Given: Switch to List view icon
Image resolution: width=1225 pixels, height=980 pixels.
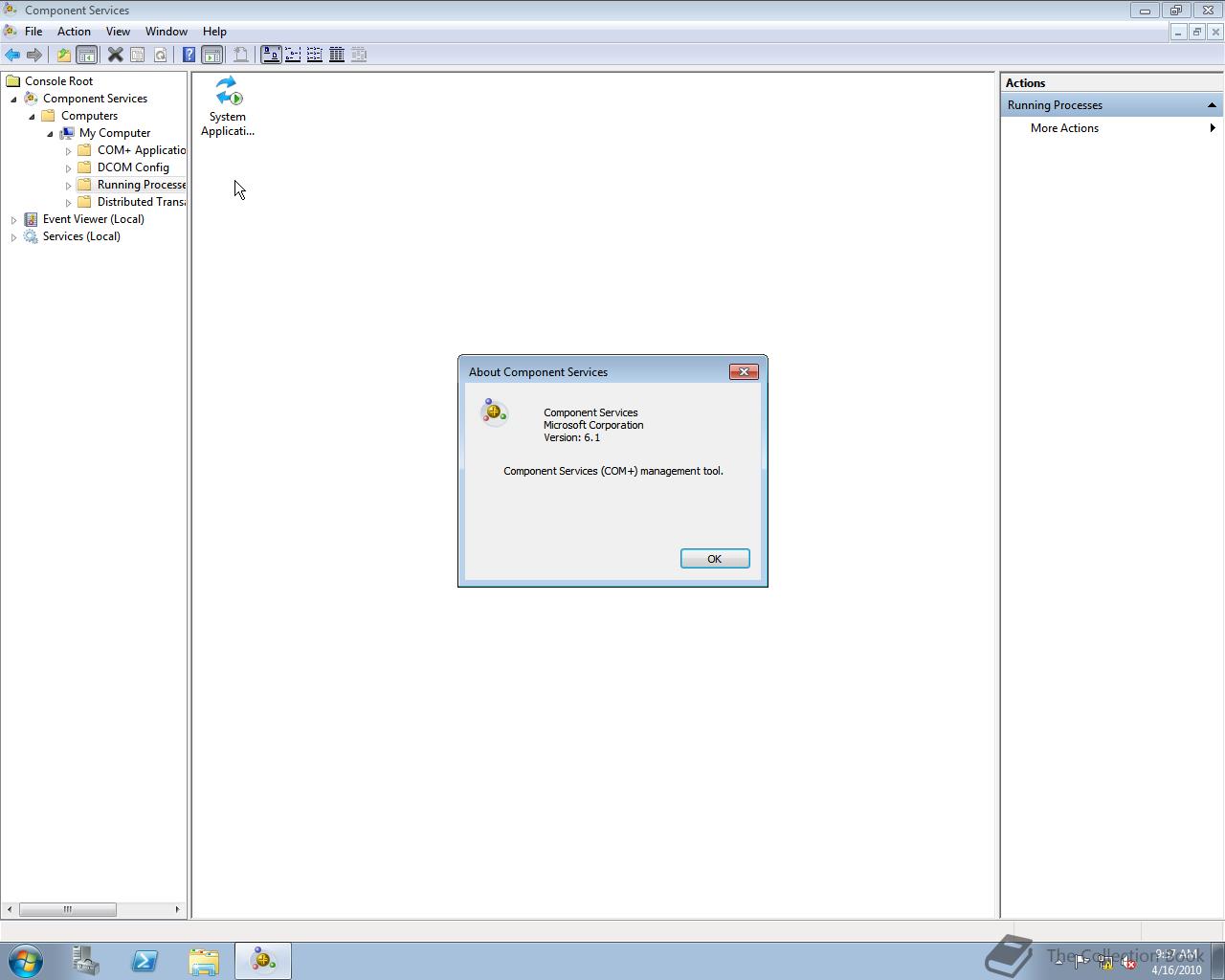Looking at the screenshot, I should 315,55.
